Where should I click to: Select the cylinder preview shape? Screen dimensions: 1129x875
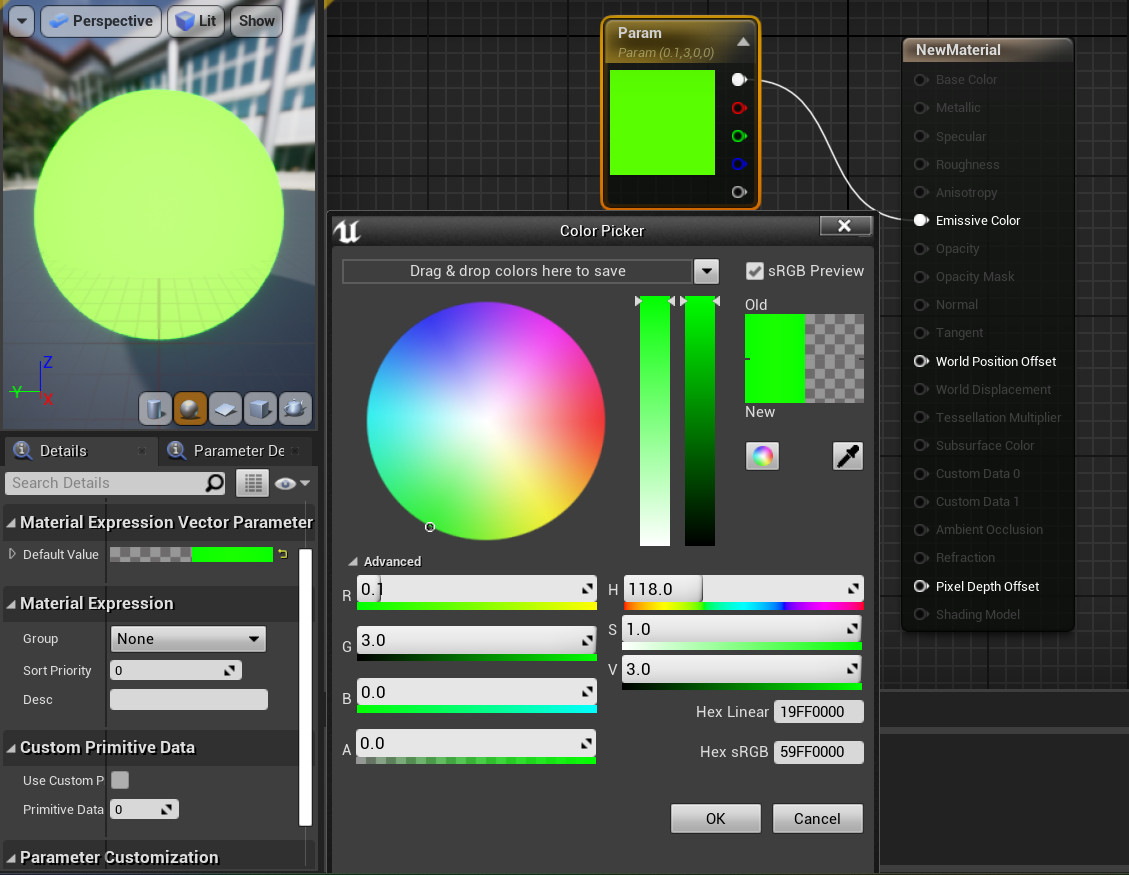pyautogui.click(x=155, y=408)
